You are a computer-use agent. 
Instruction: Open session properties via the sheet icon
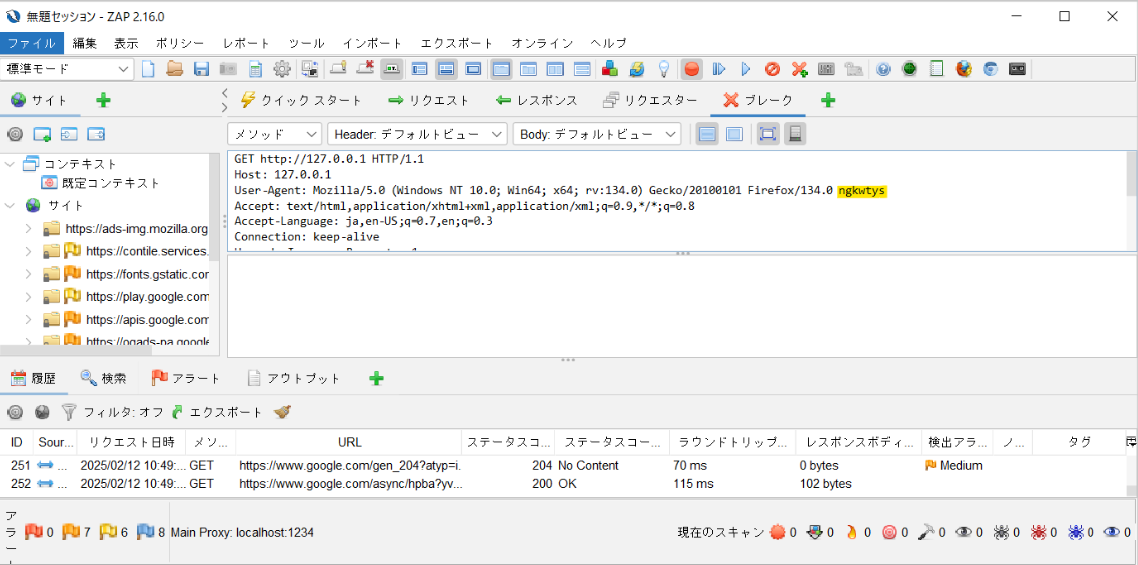coord(255,69)
